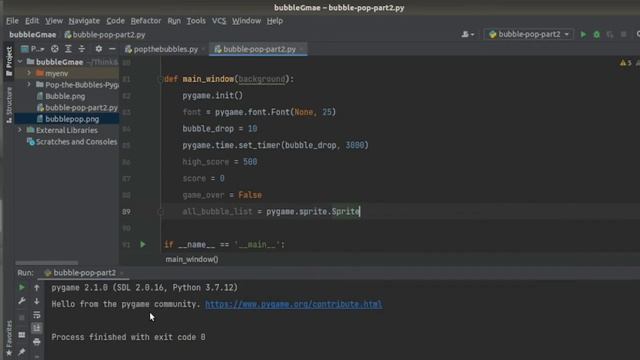This screenshot has height=360, width=640.
Task: Click the high_score = 500 code line
Action: click(x=220, y=162)
